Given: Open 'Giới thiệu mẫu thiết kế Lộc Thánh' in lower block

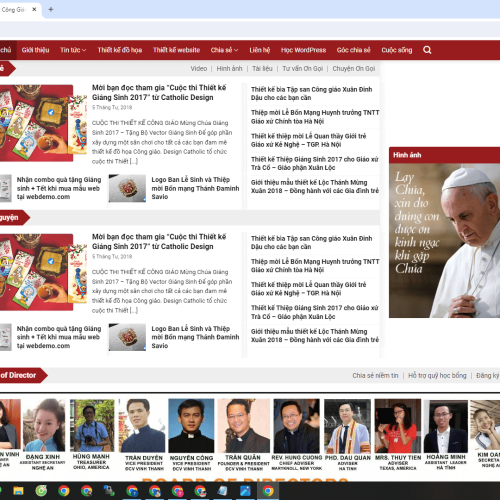Looking at the screenshot, I should pyautogui.click(x=315, y=335).
